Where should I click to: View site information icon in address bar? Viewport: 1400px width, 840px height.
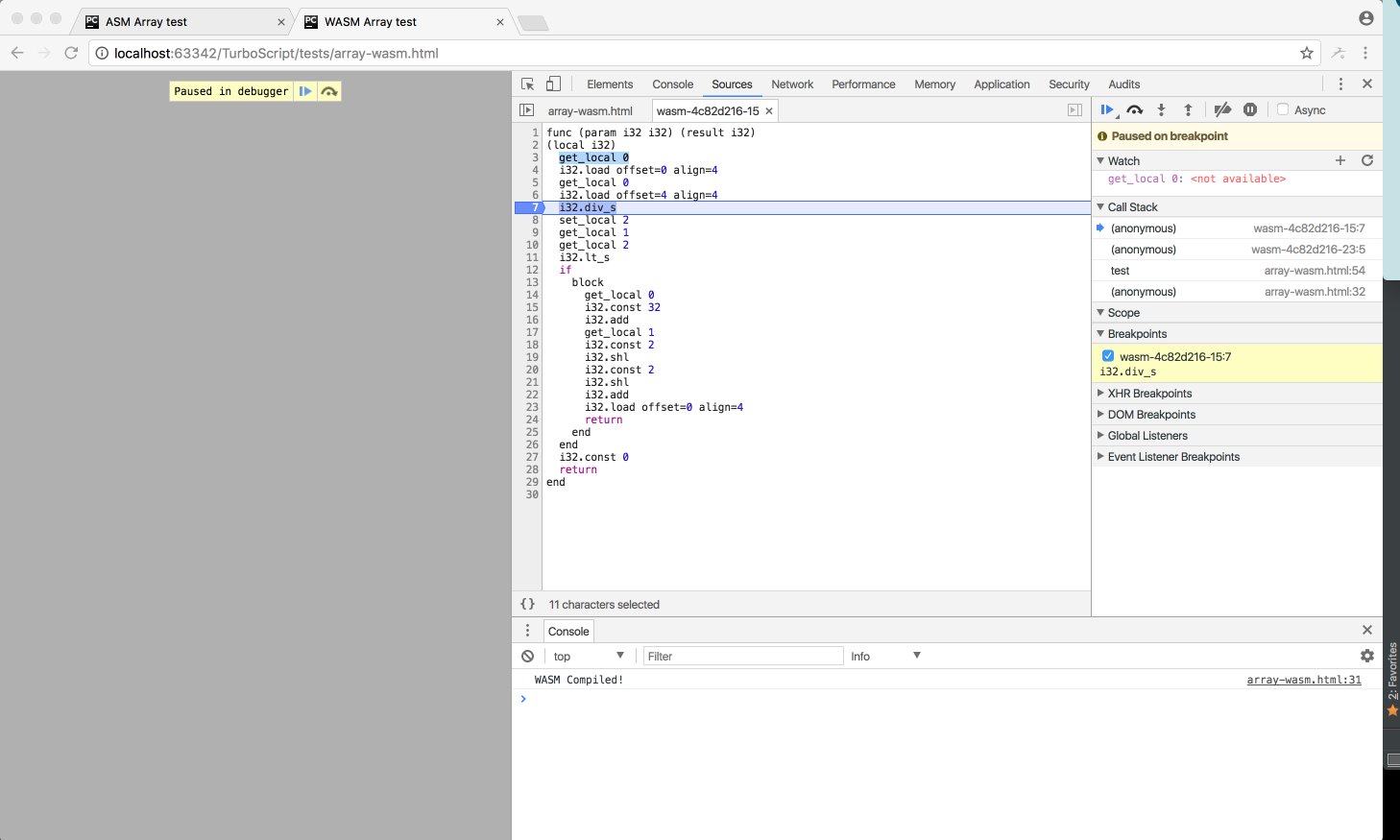pos(102,53)
